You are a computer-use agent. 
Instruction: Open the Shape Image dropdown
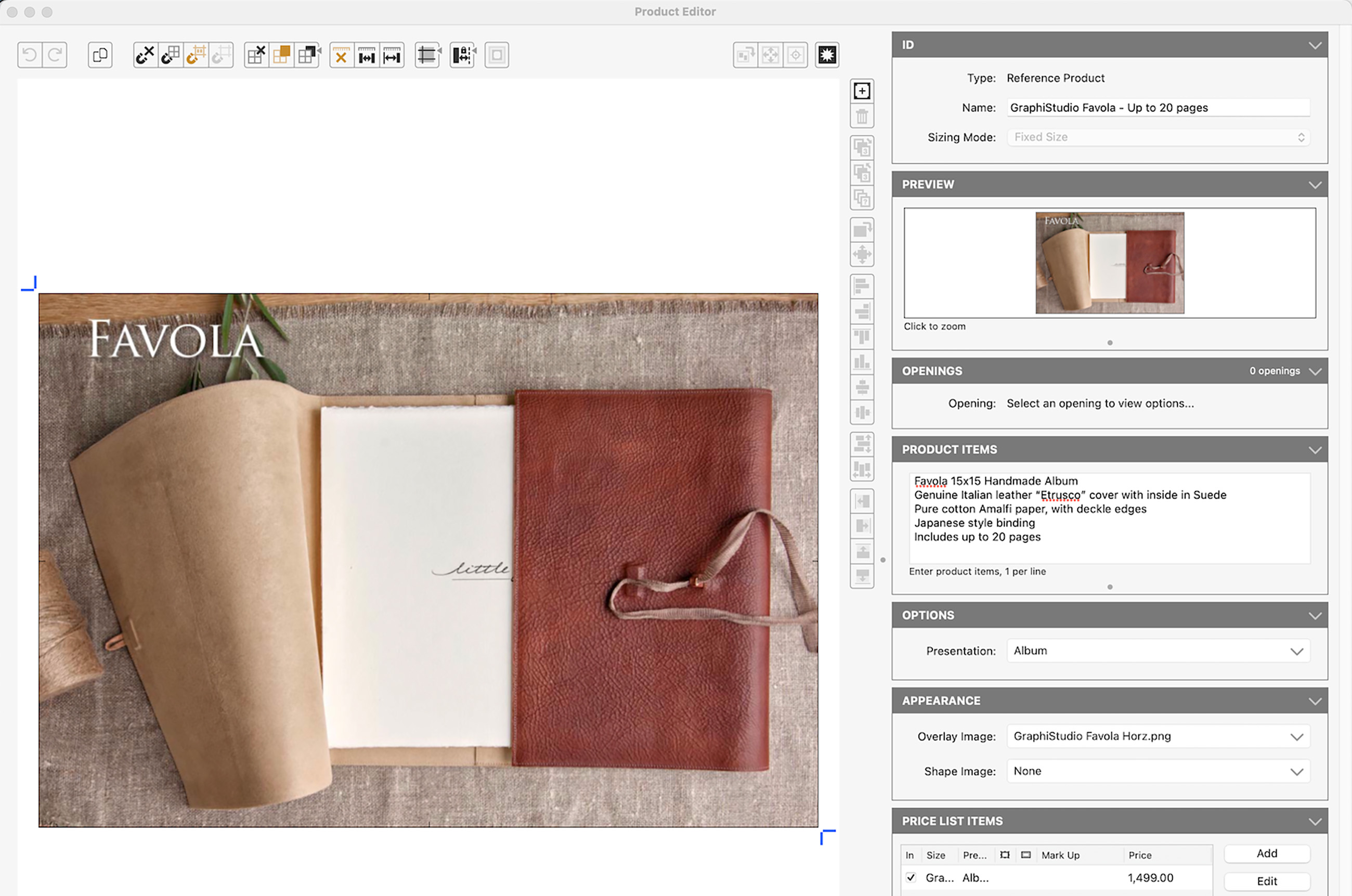(x=1158, y=771)
